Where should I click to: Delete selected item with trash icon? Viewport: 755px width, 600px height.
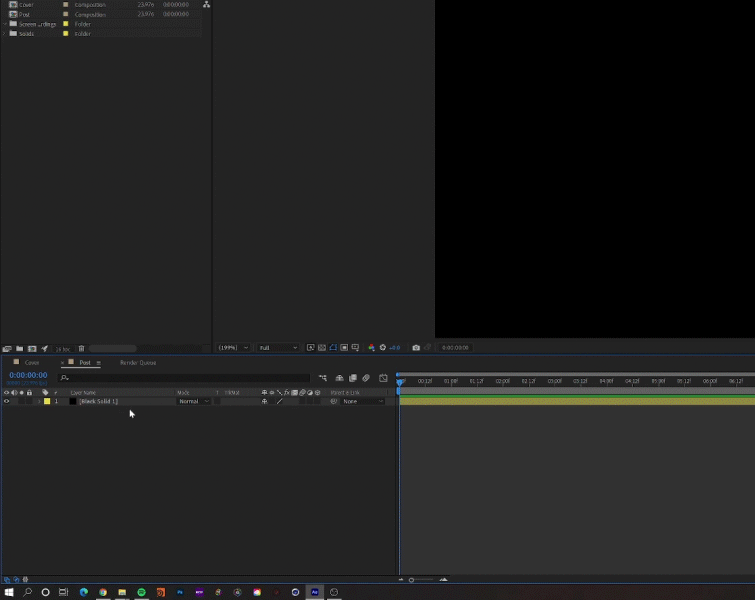[x=82, y=348]
